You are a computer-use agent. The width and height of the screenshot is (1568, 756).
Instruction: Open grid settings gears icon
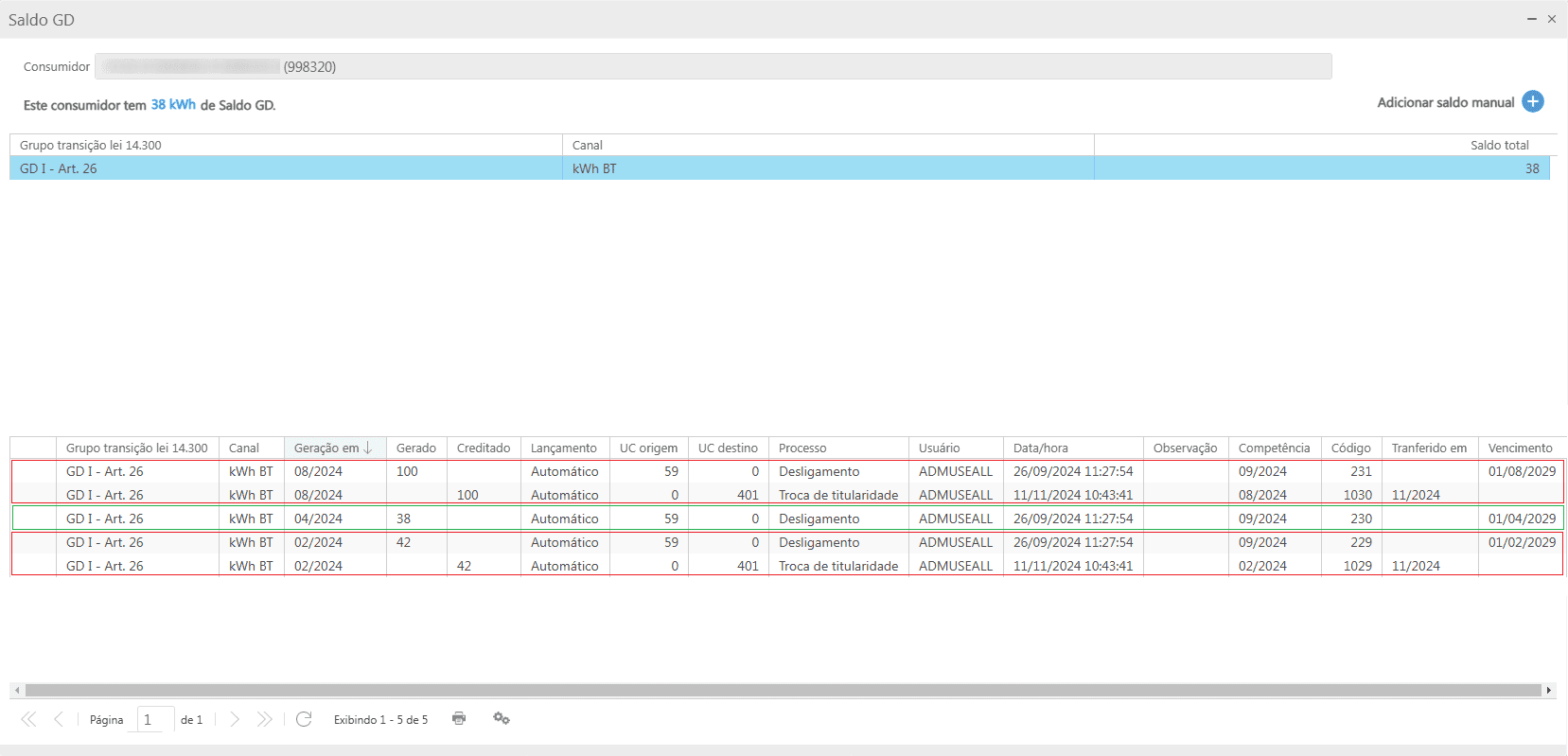tap(502, 719)
